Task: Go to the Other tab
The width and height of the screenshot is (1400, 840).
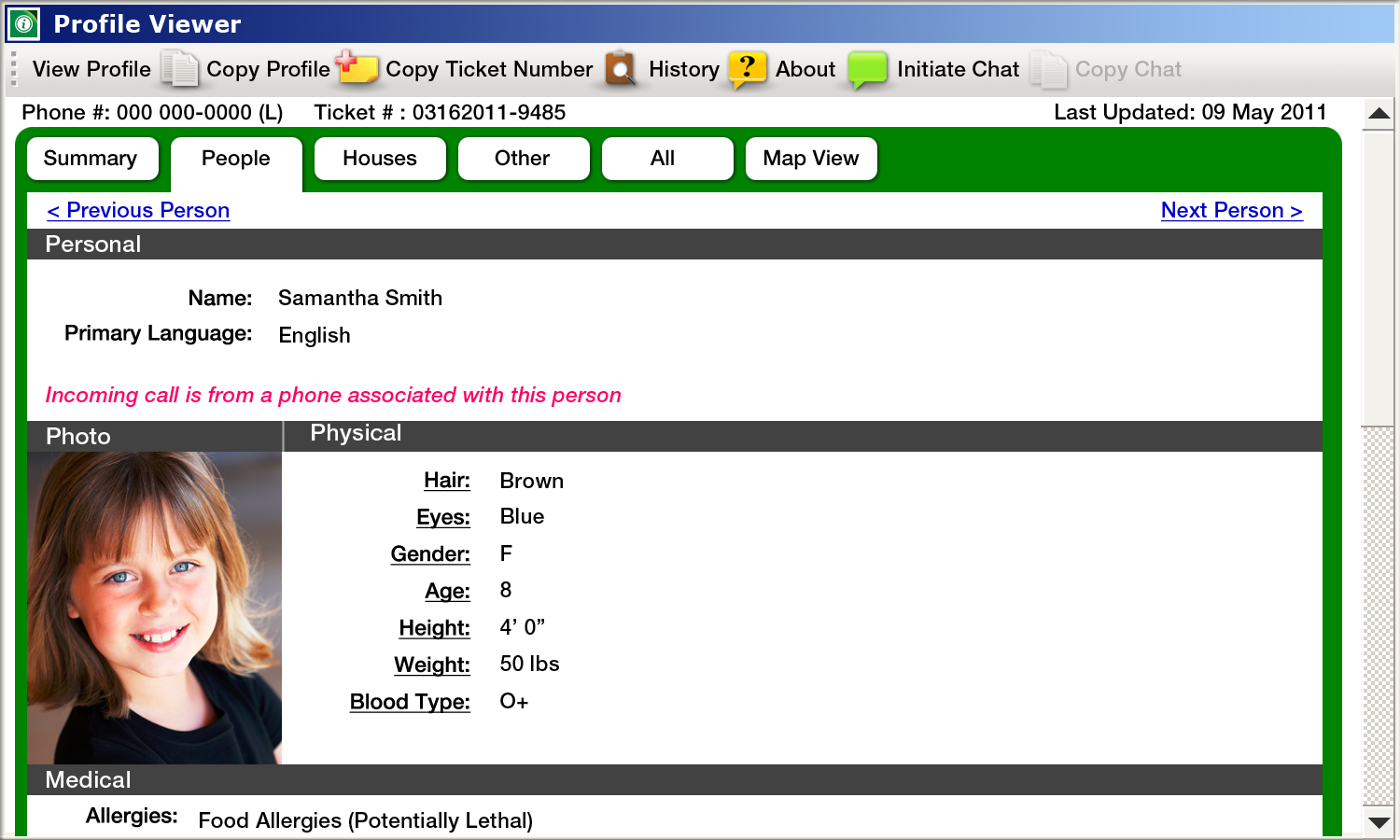Action: pyautogui.click(x=524, y=159)
